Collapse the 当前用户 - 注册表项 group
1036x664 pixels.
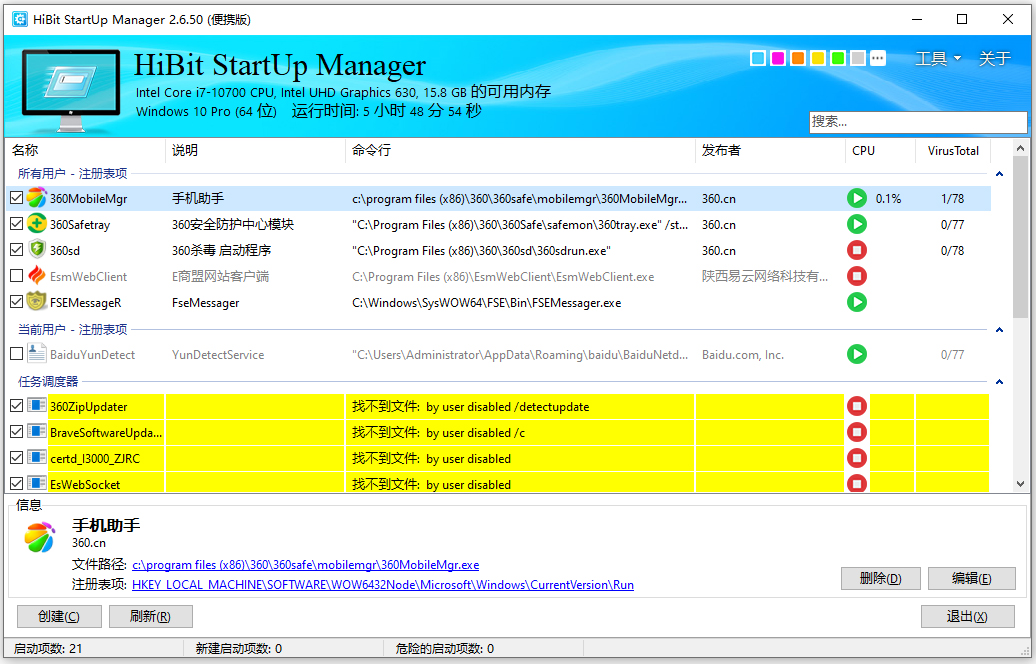coord(999,330)
